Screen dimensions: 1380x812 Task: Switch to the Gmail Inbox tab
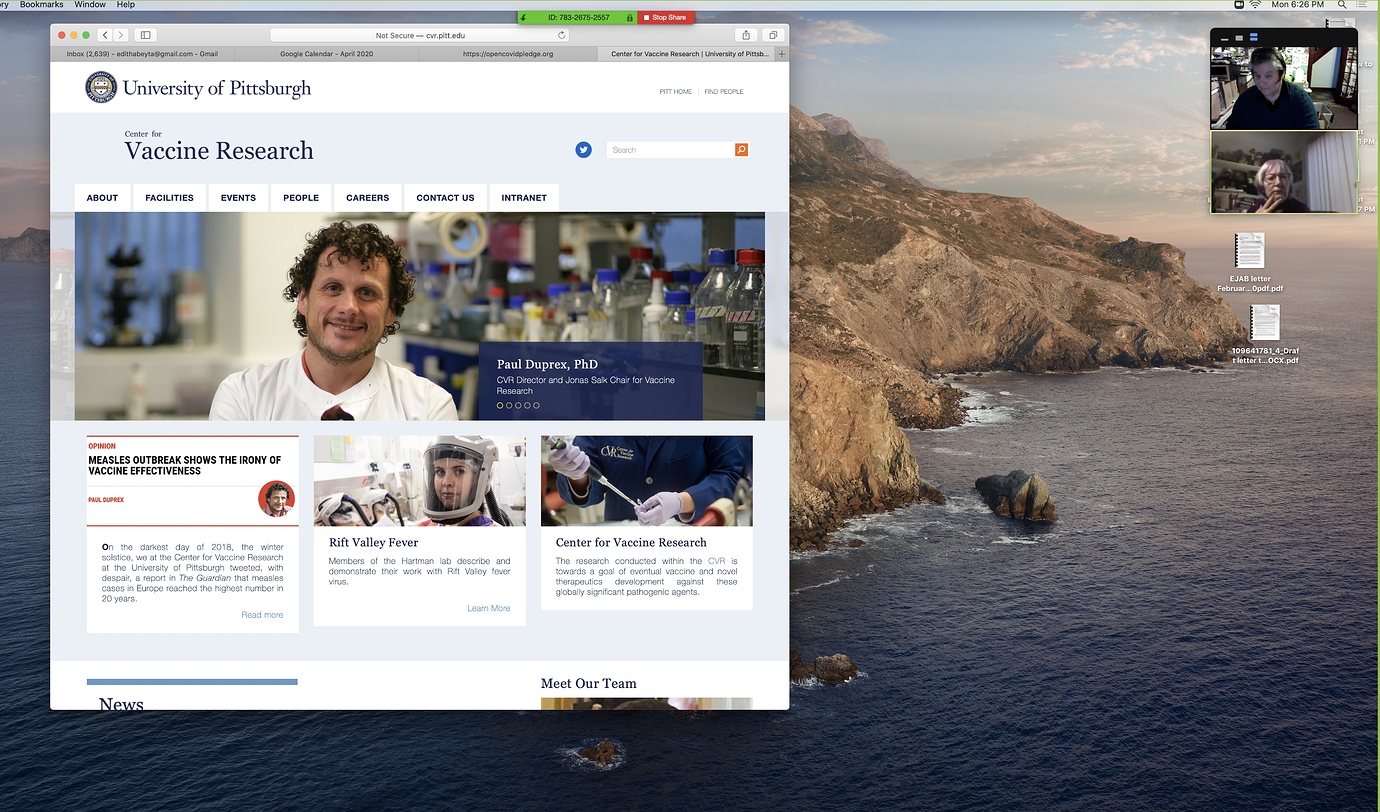tap(142, 54)
